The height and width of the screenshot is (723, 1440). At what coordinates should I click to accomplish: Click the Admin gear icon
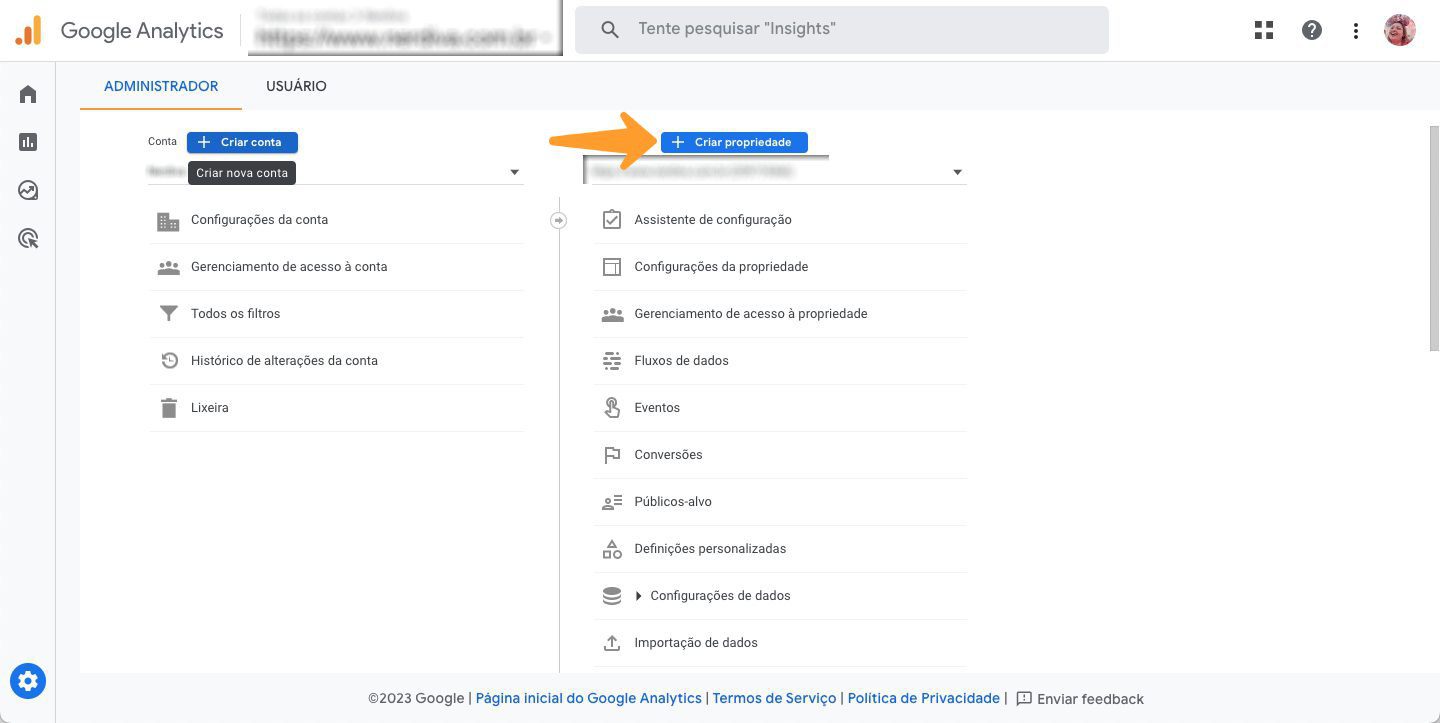tap(28, 682)
